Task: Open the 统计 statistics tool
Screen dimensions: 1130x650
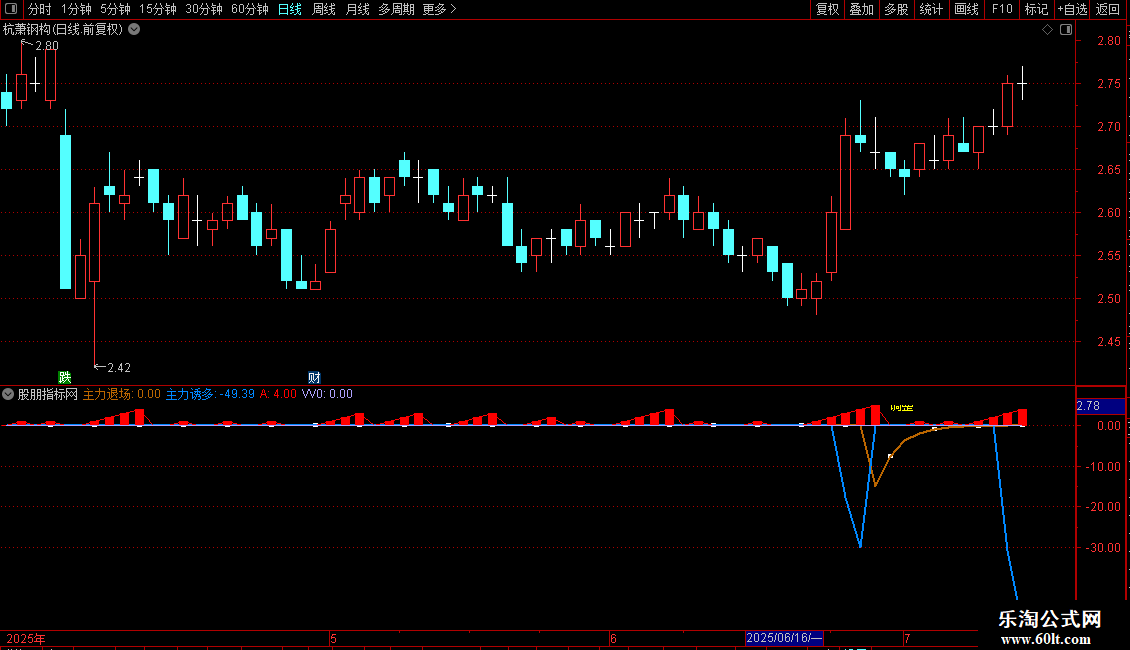Action: click(930, 9)
